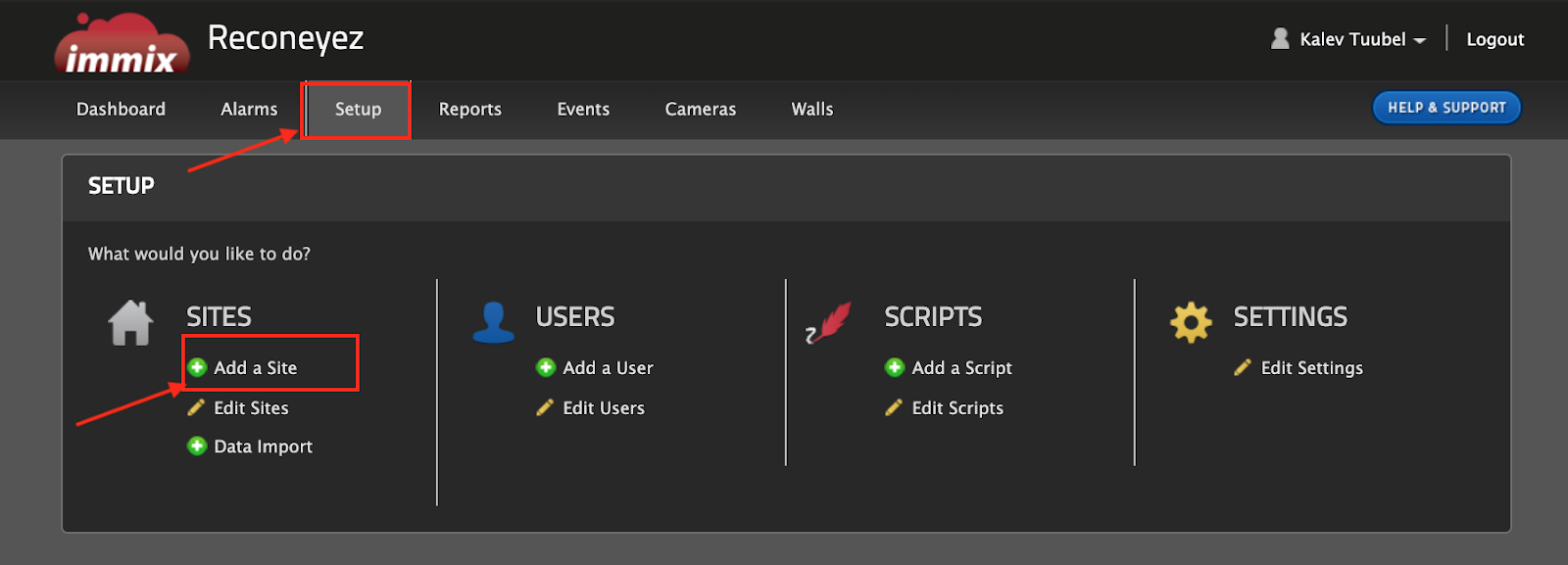Image resolution: width=1568 pixels, height=565 pixels.
Task: Click the Logout link
Action: (x=1494, y=39)
